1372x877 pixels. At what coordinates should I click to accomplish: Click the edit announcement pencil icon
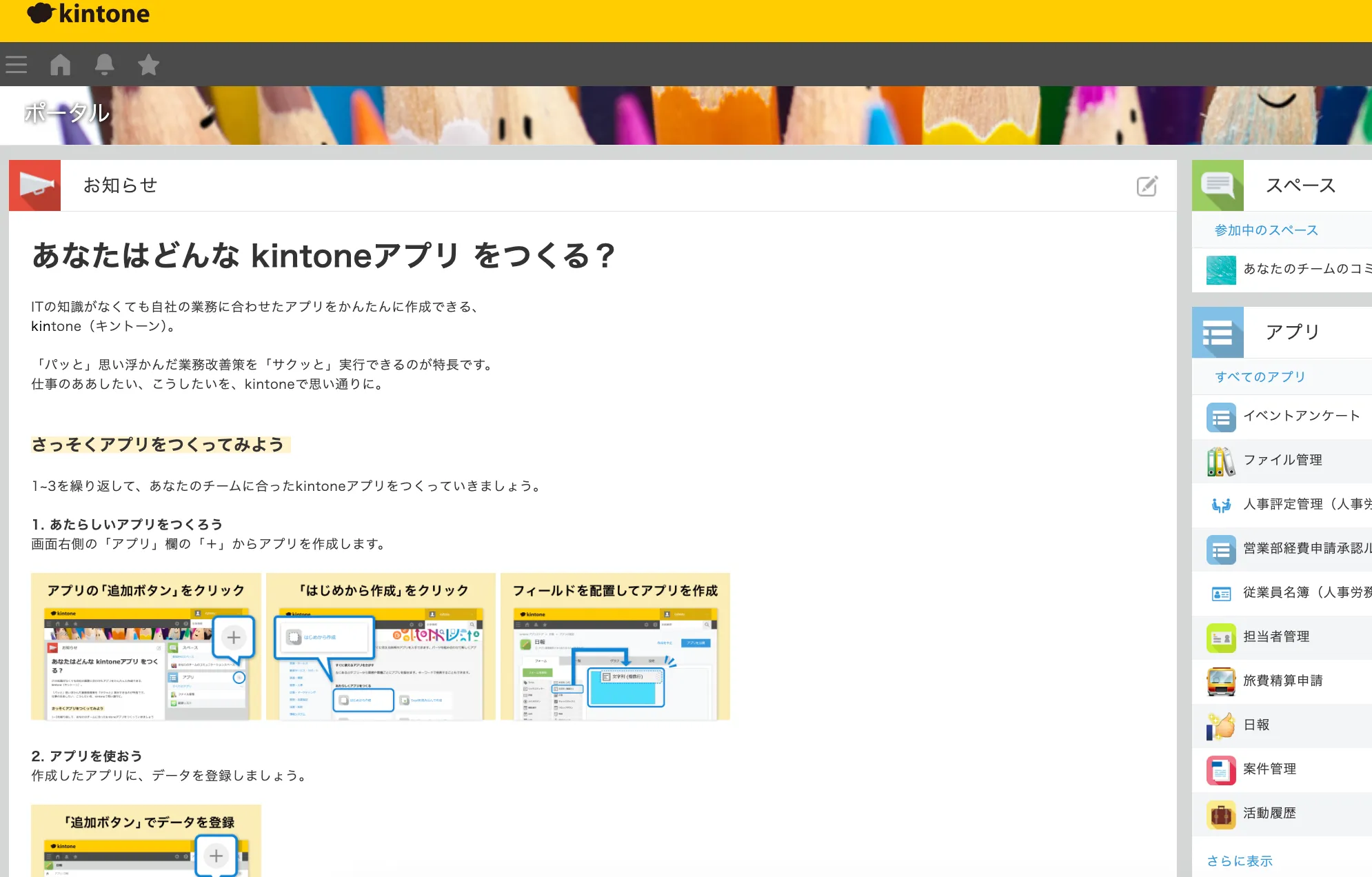point(1147,186)
